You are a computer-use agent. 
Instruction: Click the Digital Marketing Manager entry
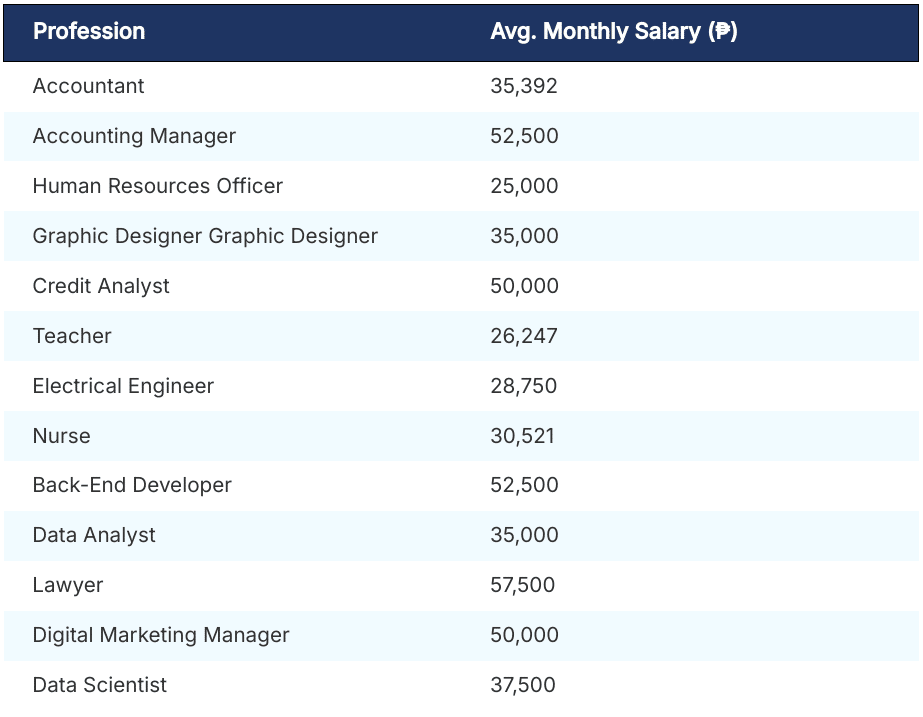point(162,635)
